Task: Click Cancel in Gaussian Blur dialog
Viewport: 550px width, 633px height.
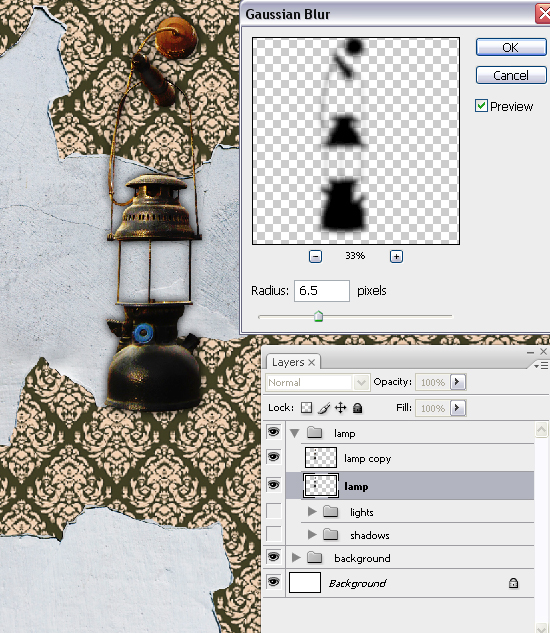Action: 511,75
